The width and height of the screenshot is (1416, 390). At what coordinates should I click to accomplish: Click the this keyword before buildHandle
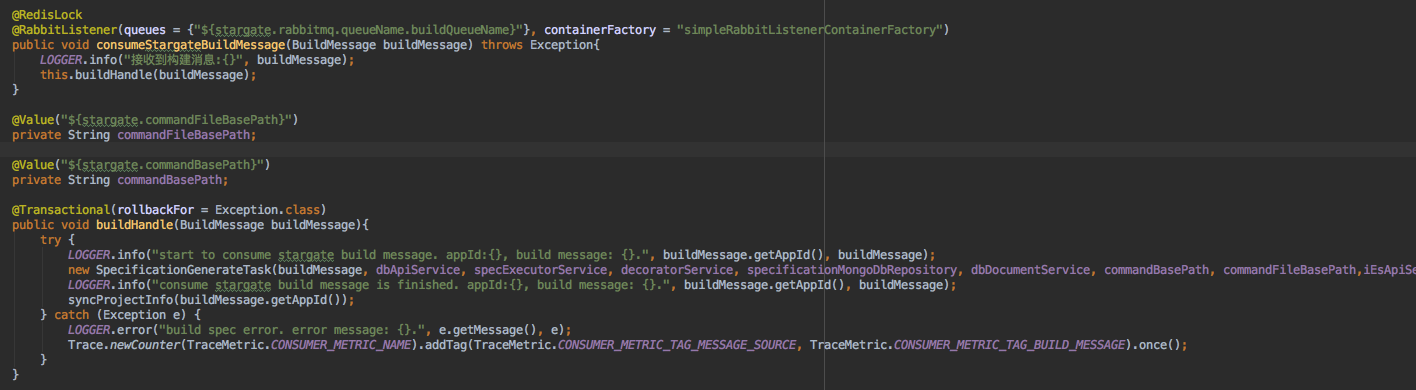pos(54,75)
